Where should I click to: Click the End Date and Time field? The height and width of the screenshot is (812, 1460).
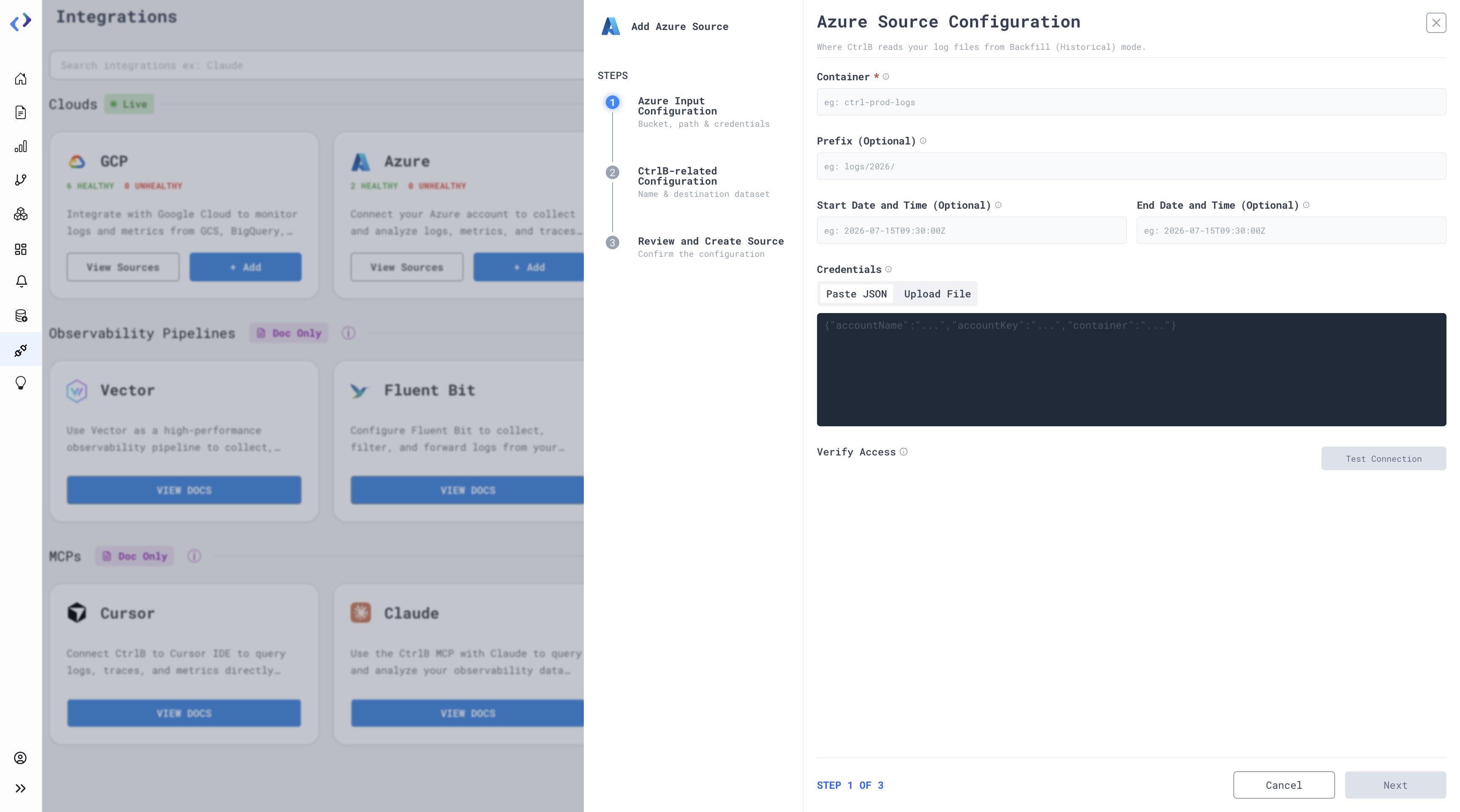1291,231
